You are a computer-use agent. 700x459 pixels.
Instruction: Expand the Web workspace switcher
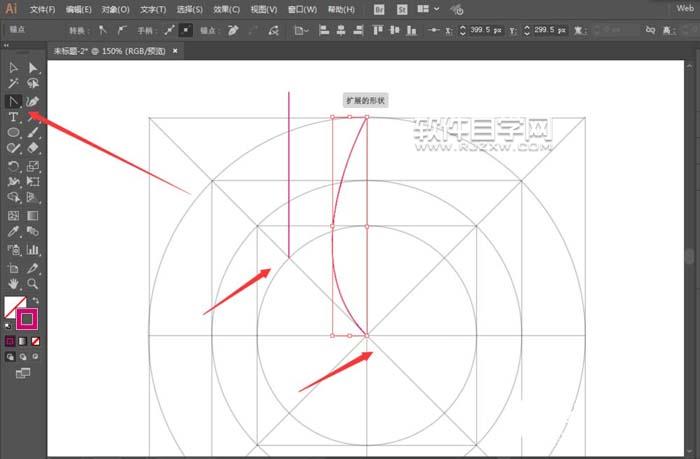[683, 9]
